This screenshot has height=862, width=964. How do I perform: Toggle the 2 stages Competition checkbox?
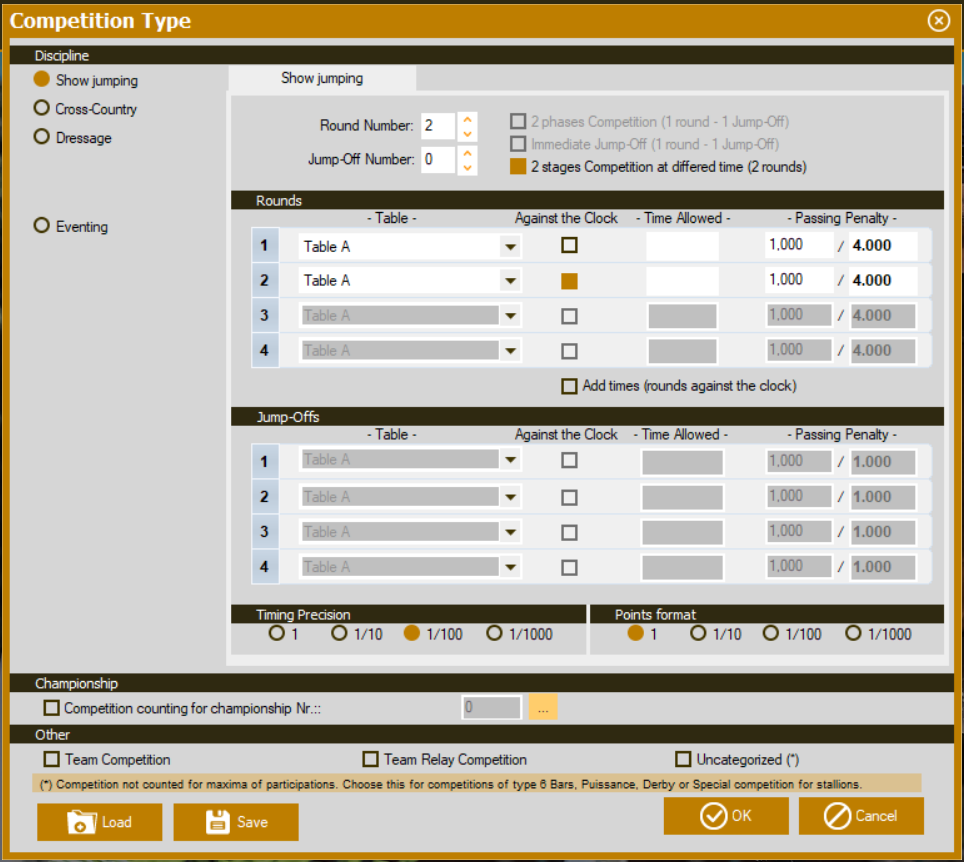518,167
